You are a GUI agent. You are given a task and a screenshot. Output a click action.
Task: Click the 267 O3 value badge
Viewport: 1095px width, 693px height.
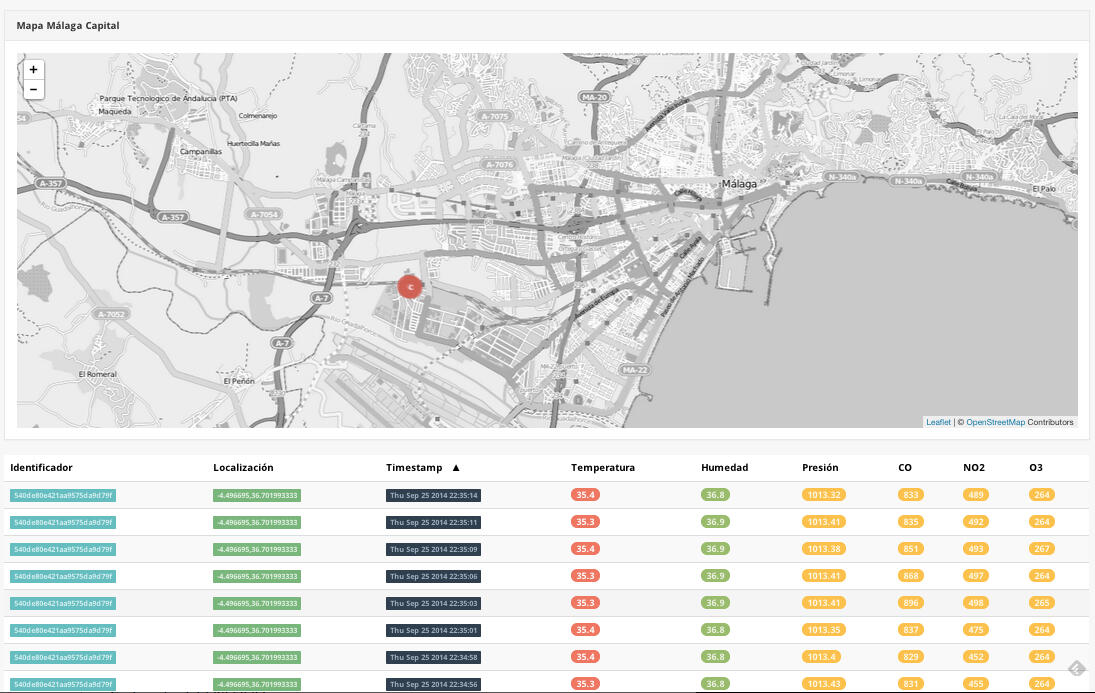coord(1041,549)
